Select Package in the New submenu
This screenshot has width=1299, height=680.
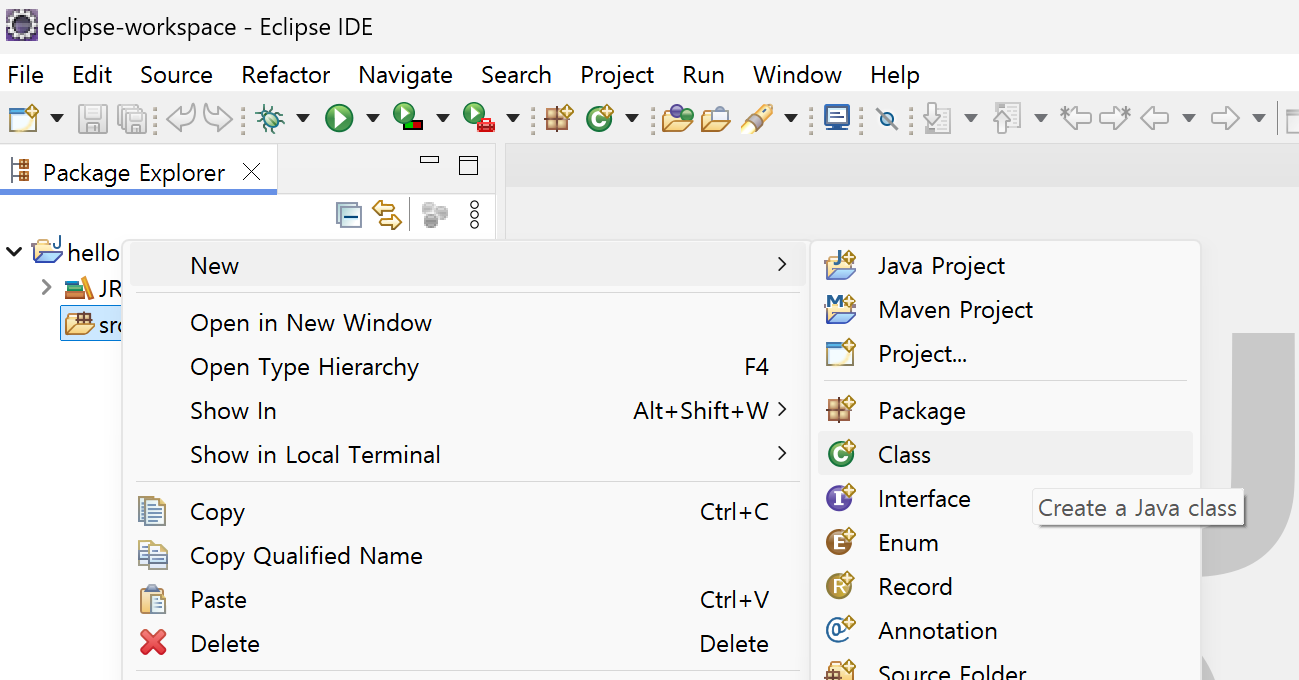click(x=1005, y=411)
